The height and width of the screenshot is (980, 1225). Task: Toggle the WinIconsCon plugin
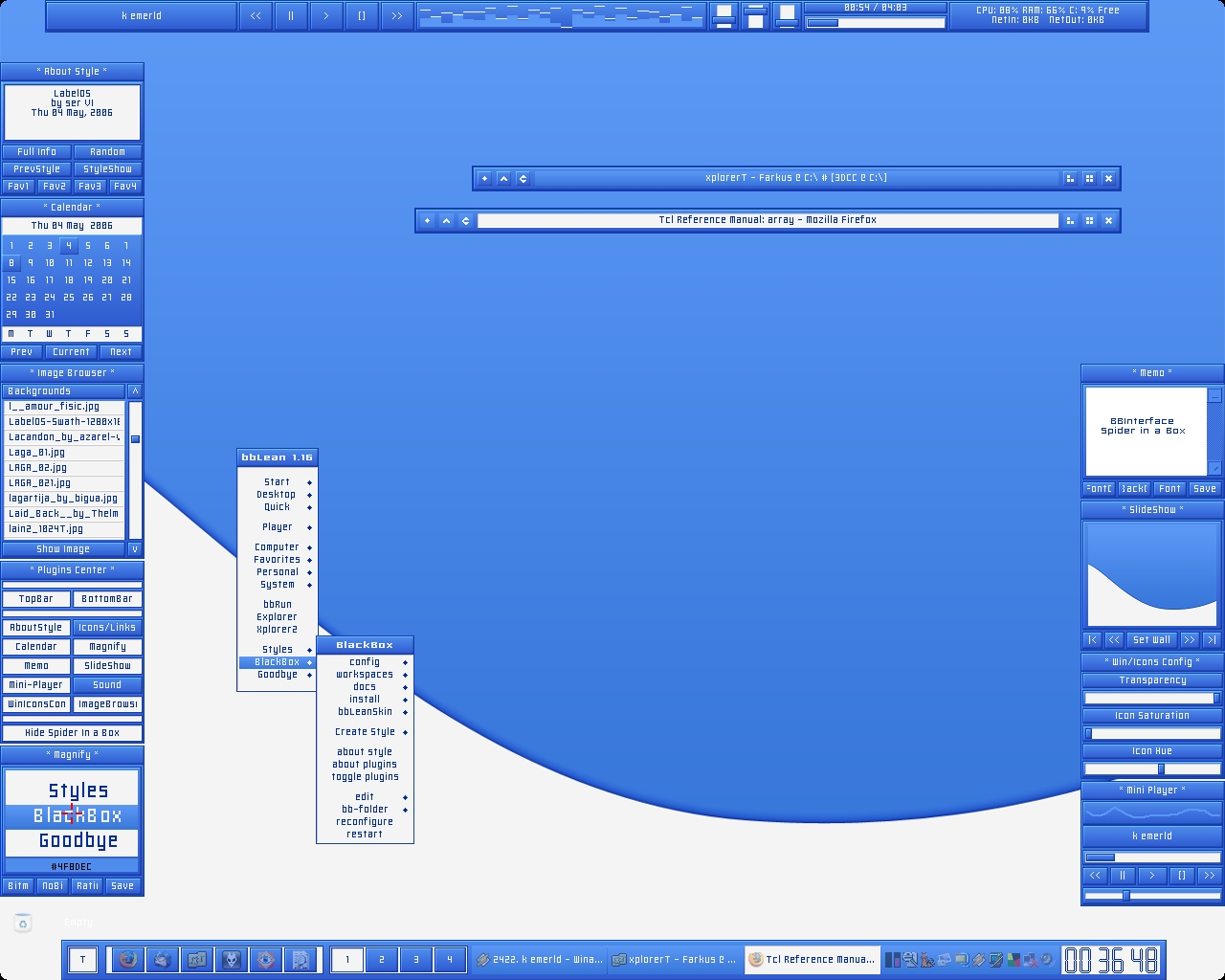tap(36, 704)
